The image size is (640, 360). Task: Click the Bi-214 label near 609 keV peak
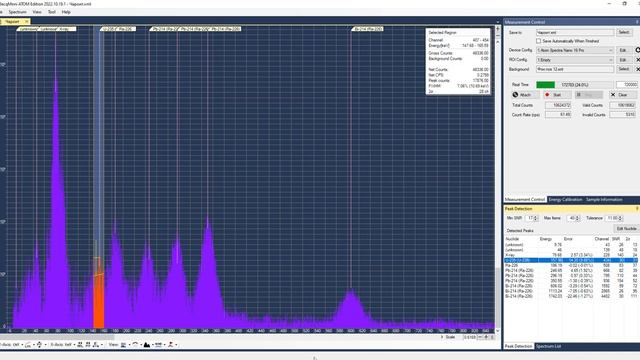click(x=367, y=29)
